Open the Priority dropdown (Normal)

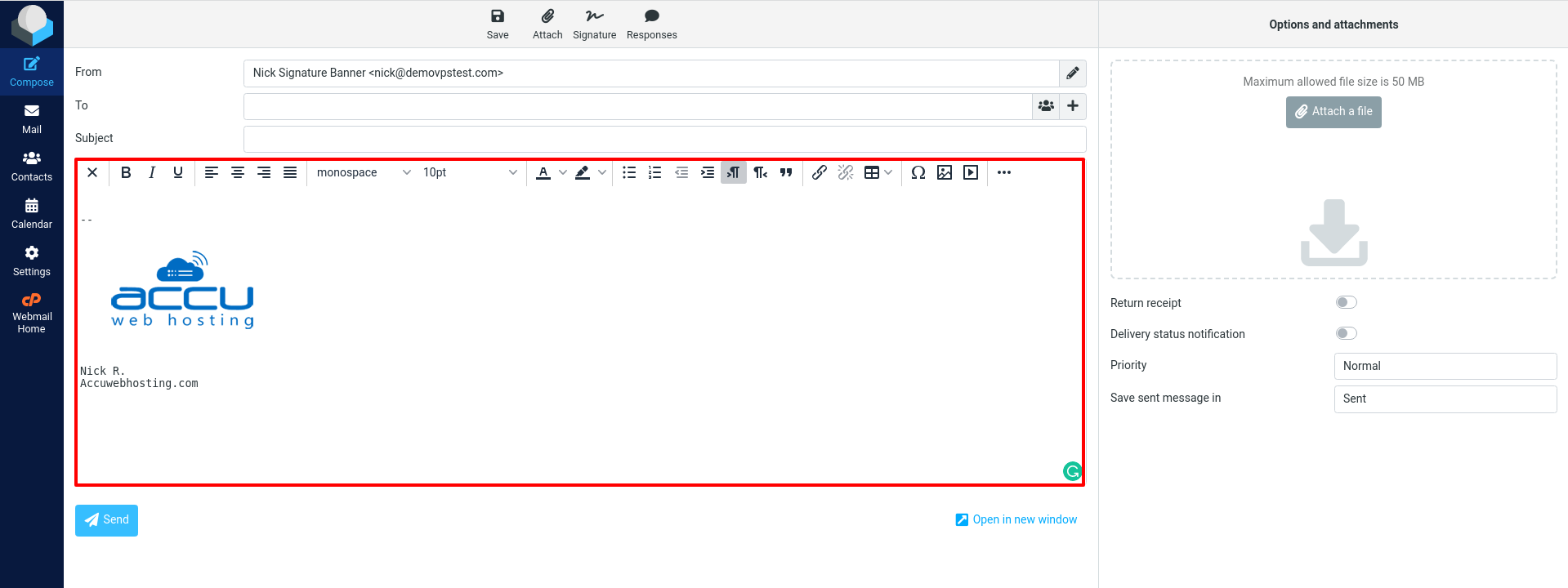1445,366
